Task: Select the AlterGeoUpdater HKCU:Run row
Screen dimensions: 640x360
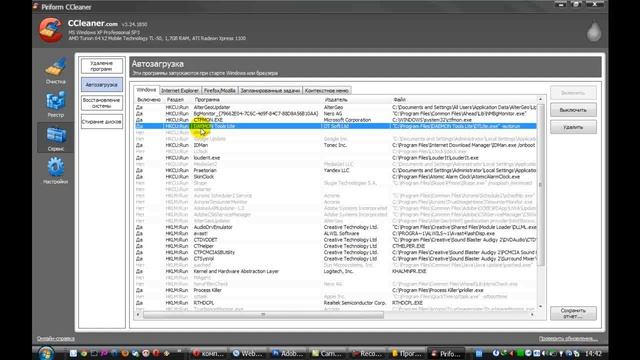Action: click(336, 107)
